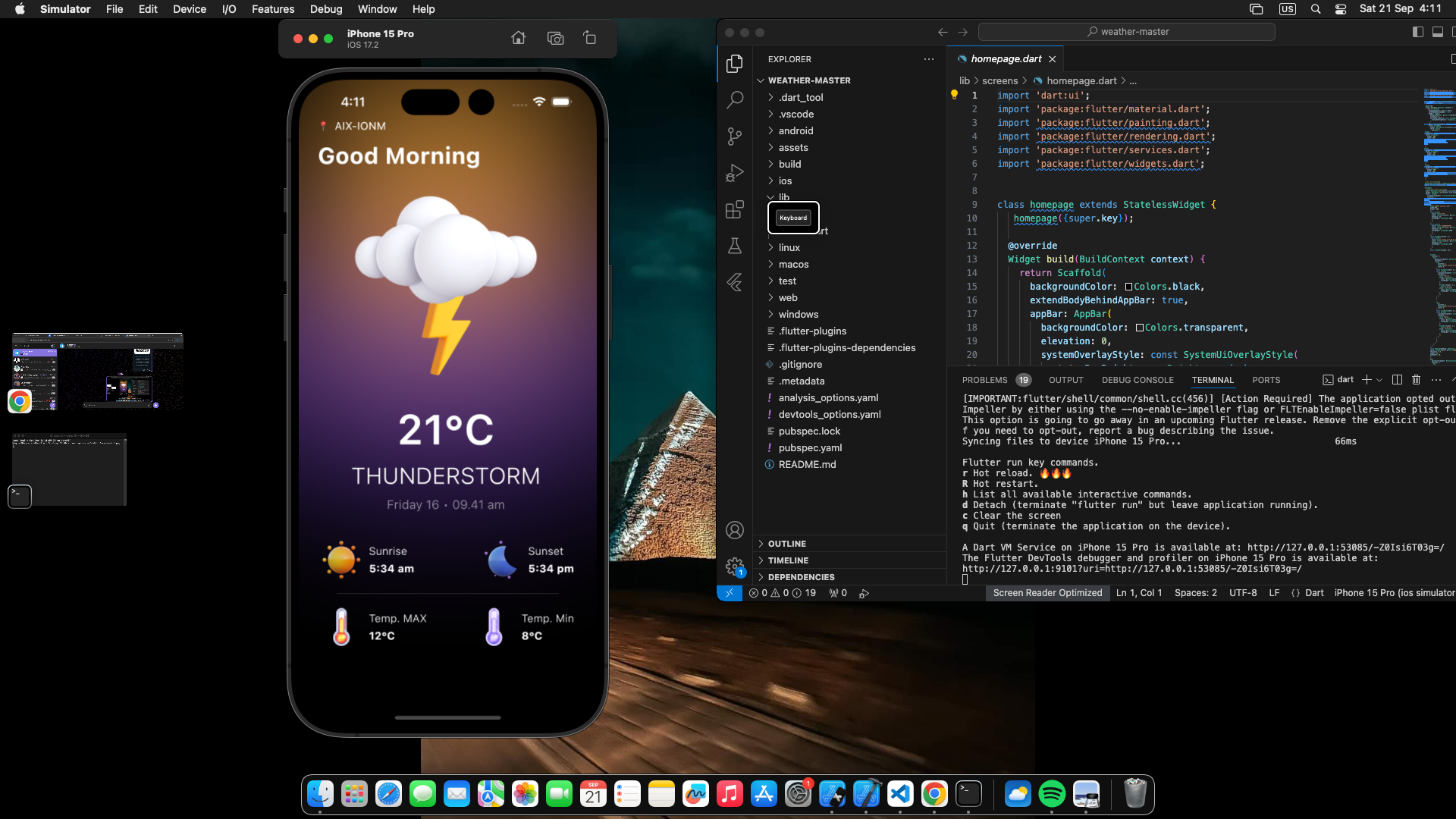The height and width of the screenshot is (819, 1456).
Task: Expand the android folder
Action: [795, 130]
